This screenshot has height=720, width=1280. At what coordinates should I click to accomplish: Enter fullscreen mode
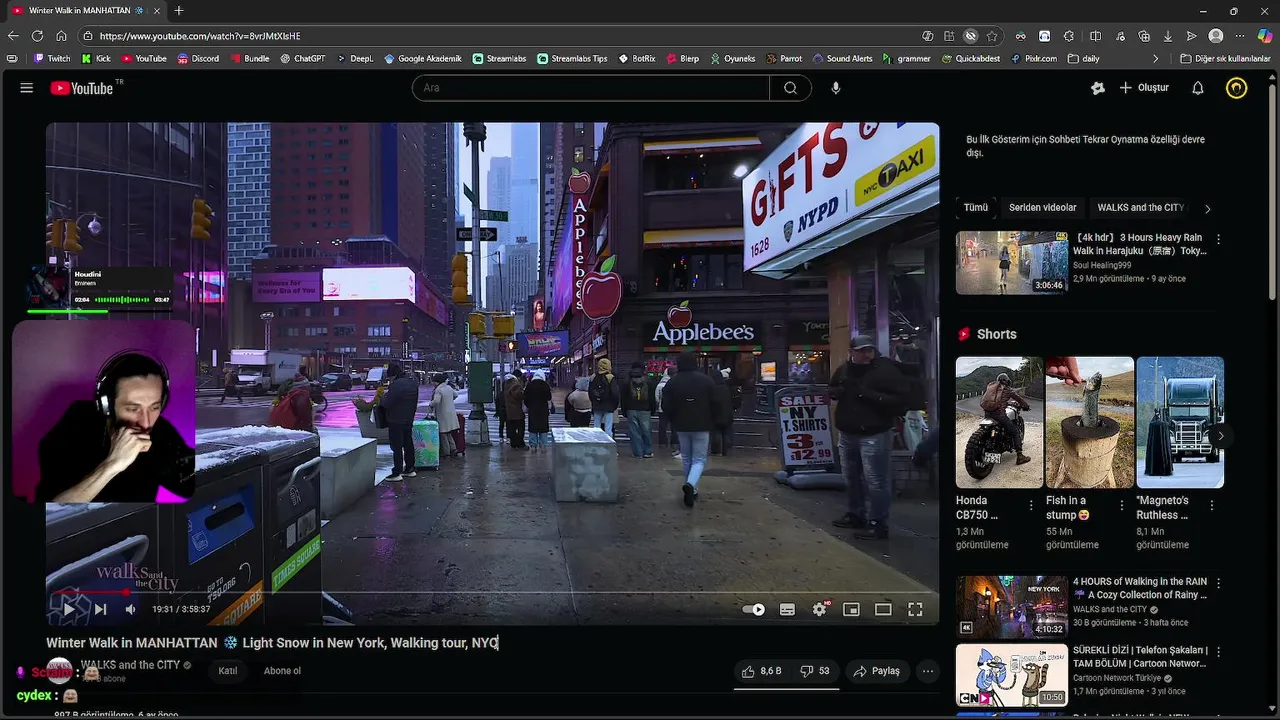[x=915, y=609]
